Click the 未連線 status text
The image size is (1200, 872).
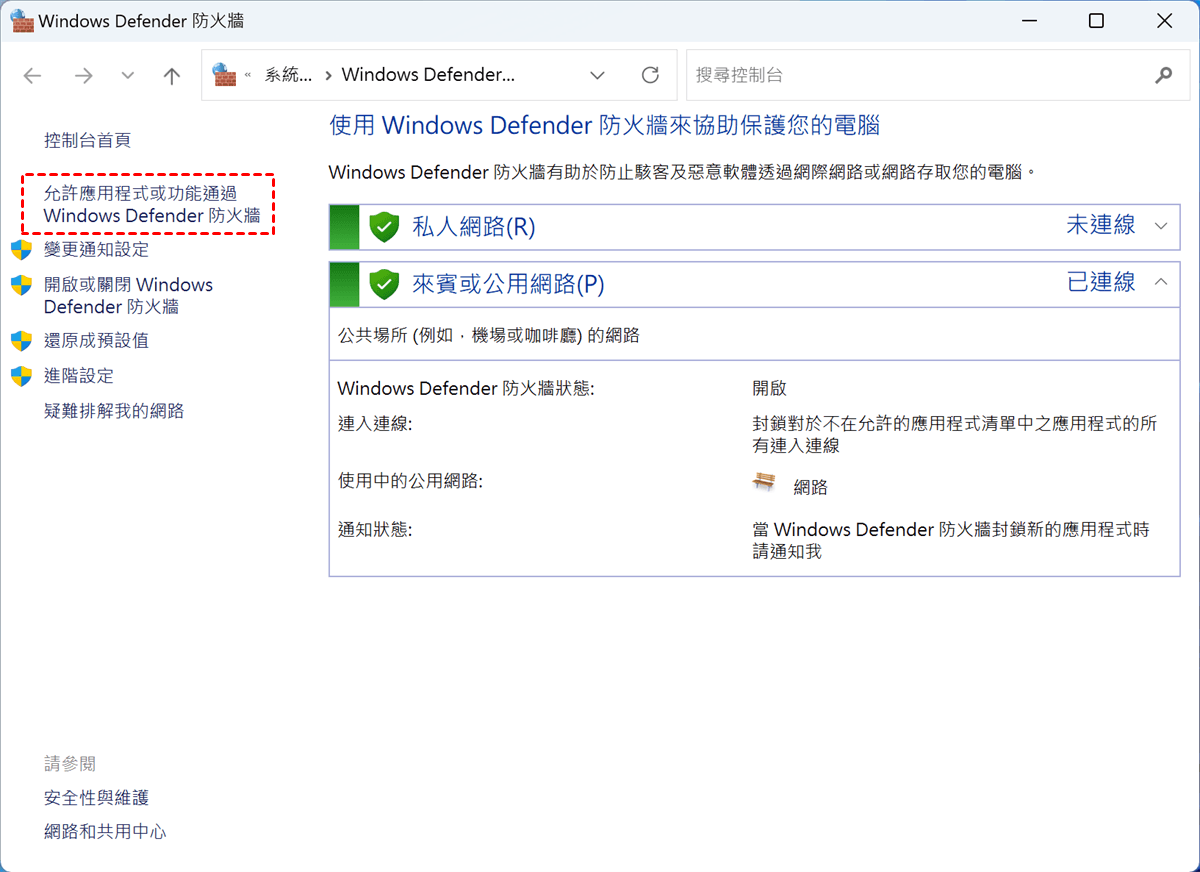pos(1101,225)
